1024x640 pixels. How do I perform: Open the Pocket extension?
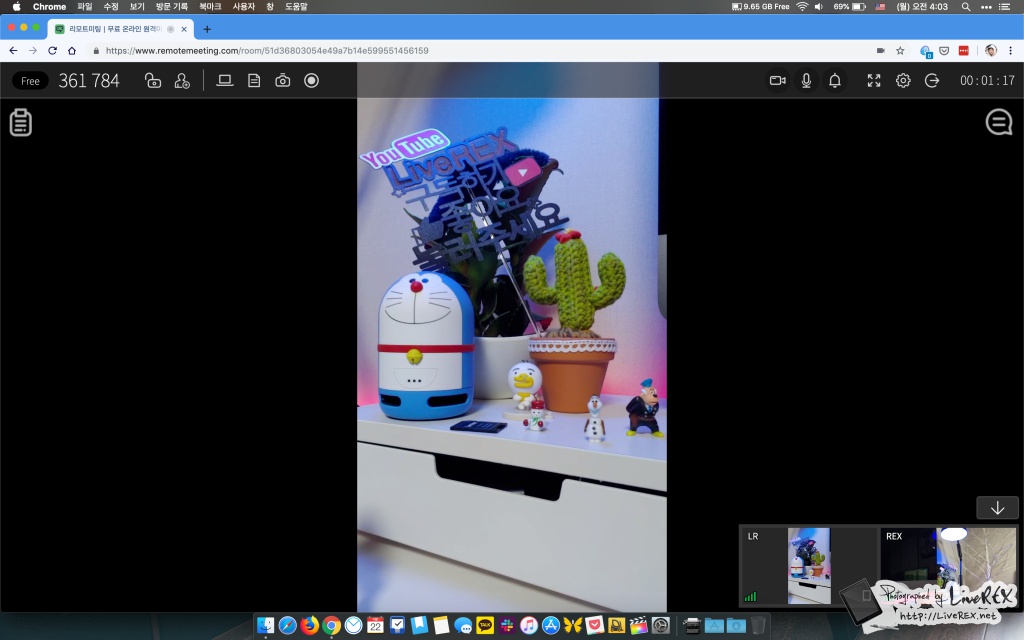pos(944,50)
